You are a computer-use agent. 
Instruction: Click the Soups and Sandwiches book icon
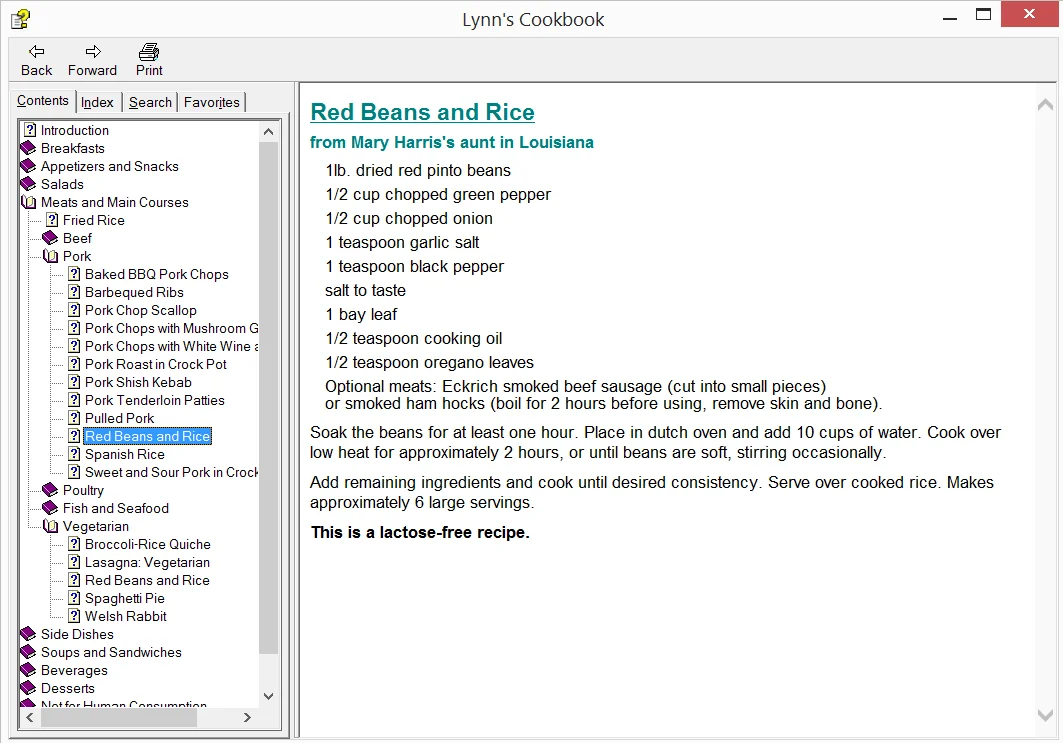click(x=28, y=652)
